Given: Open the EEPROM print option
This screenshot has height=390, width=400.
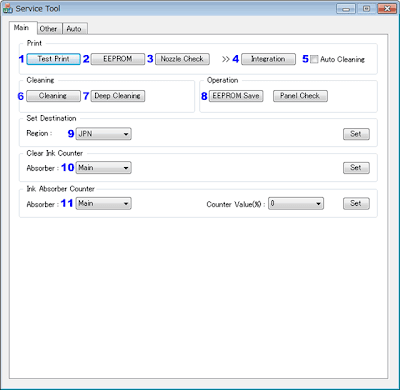Looking at the screenshot, I should [118, 59].
